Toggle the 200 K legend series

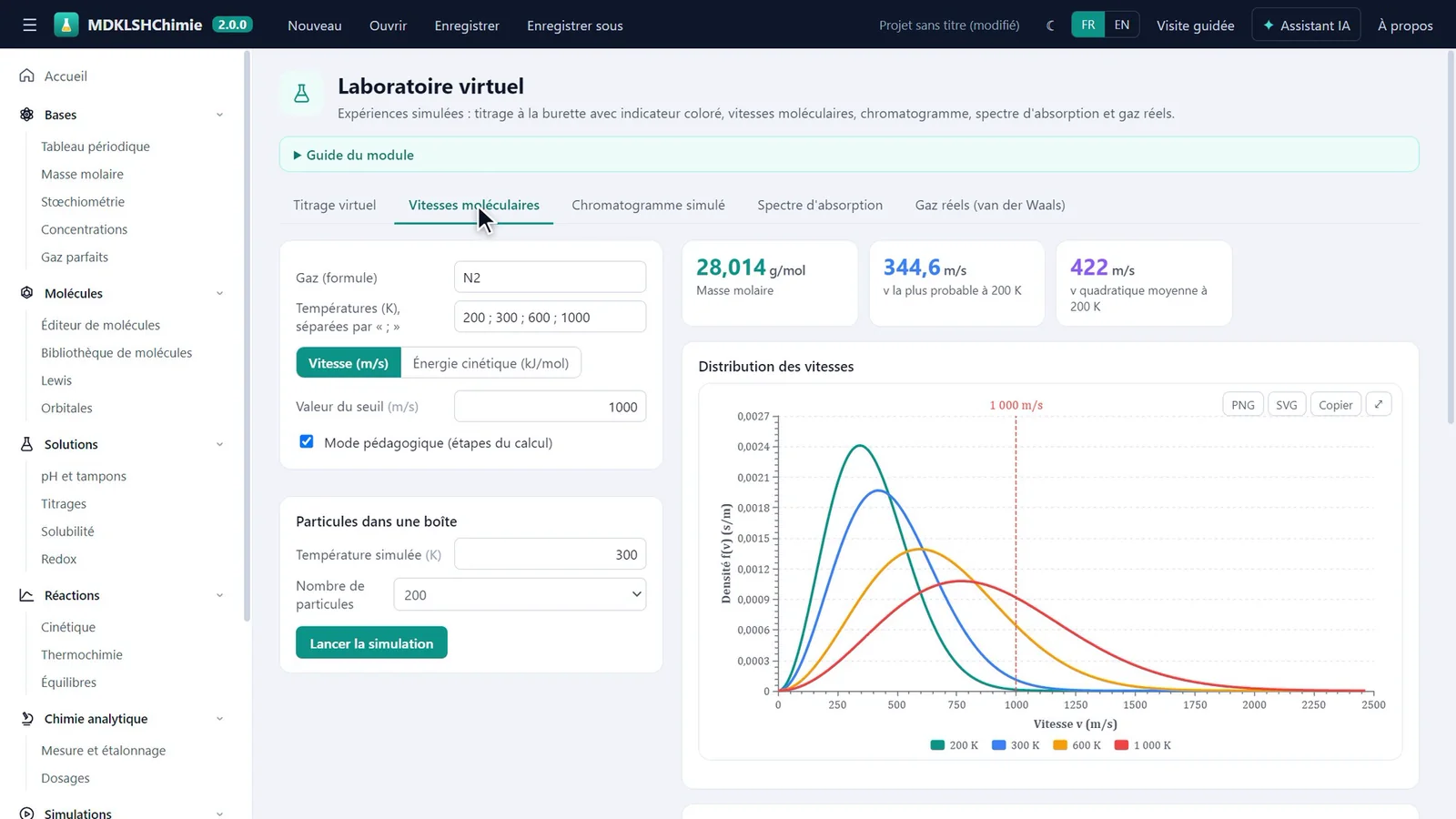pyautogui.click(x=955, y=745)
